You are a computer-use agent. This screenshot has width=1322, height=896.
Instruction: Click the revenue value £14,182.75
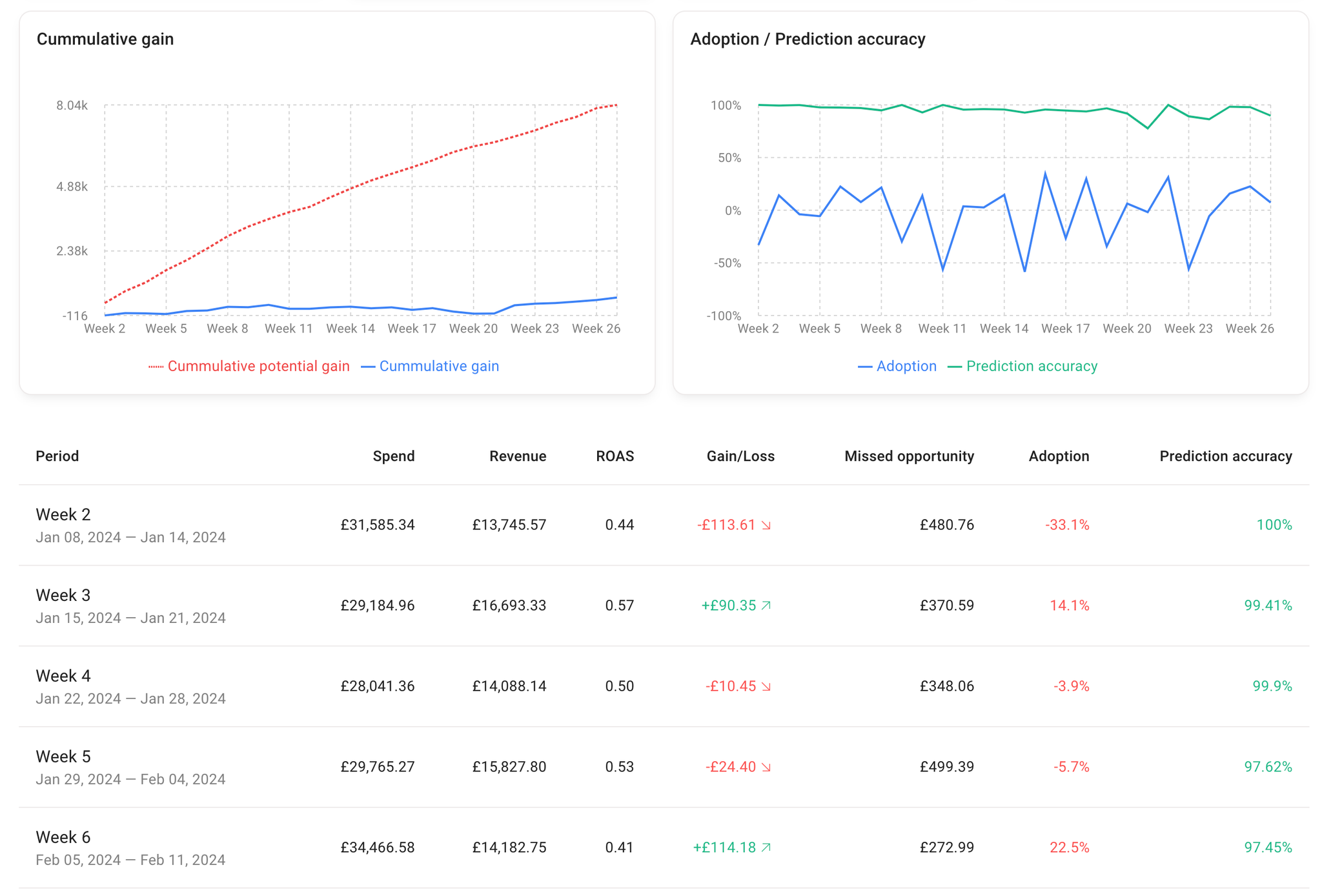pos(509,848)
